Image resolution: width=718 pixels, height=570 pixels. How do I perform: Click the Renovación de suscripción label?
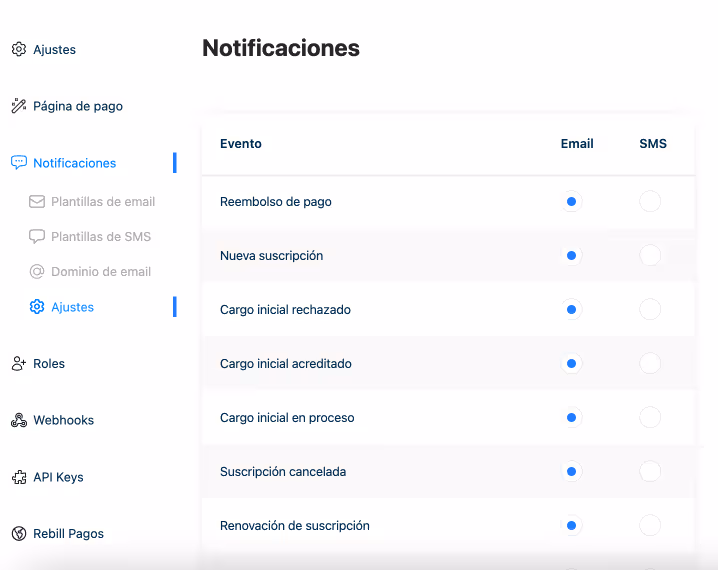pyautogui.click(x=295, y=526)
